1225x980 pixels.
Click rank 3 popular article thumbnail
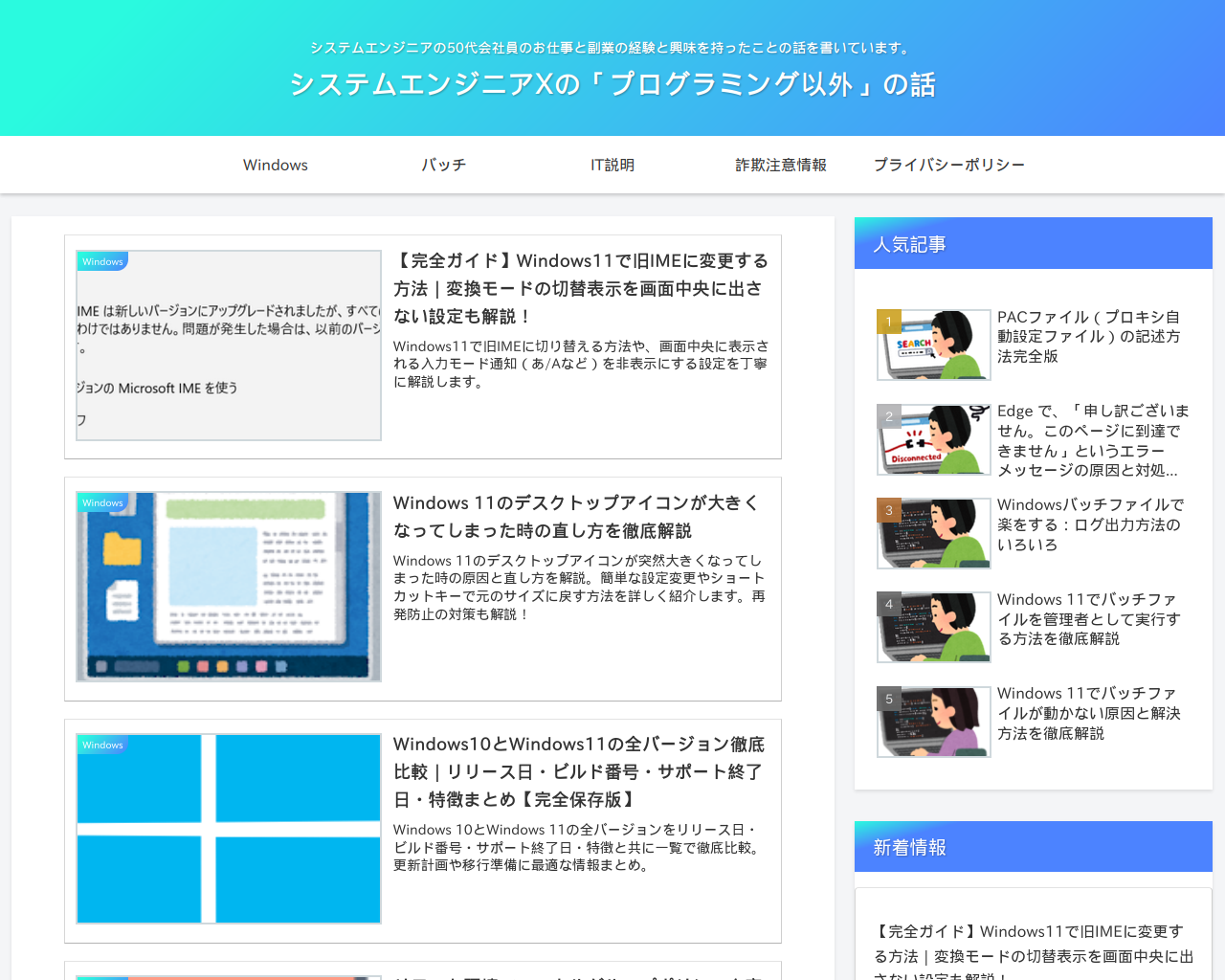click(x=934, y=533)
